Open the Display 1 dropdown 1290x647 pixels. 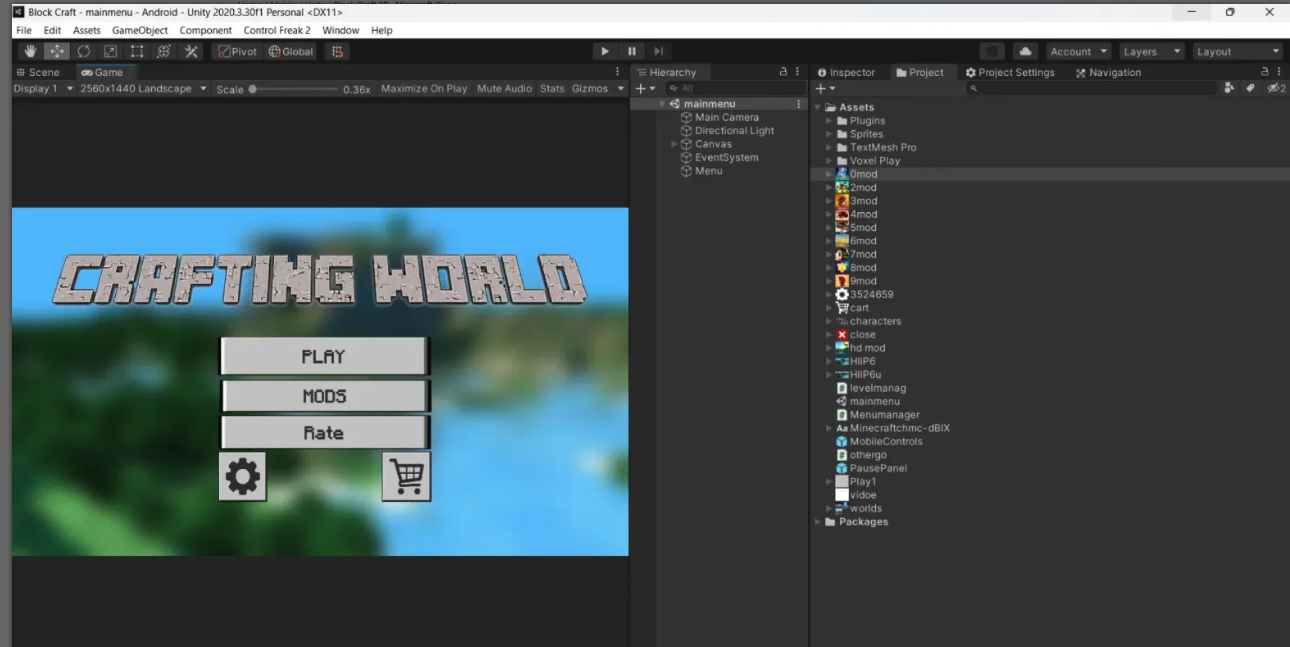43,89
